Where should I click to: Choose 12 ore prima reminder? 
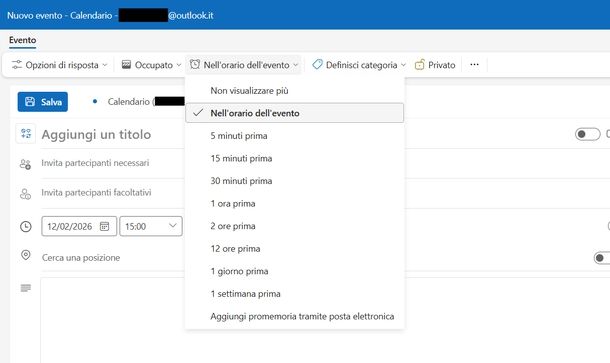pos(294,249)
